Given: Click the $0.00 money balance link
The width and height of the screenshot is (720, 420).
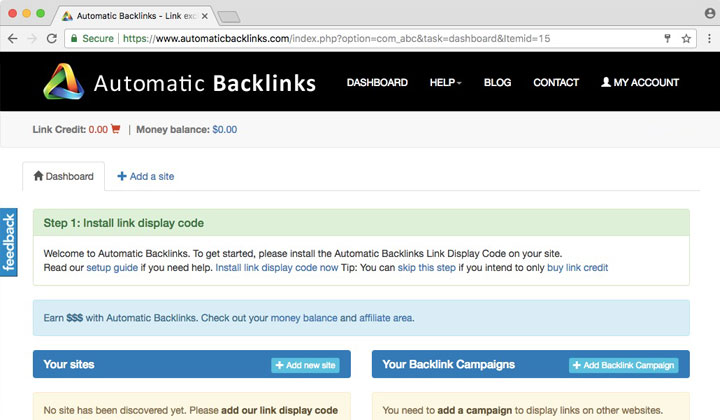Looking at the screenshot, I should [225, 129].
